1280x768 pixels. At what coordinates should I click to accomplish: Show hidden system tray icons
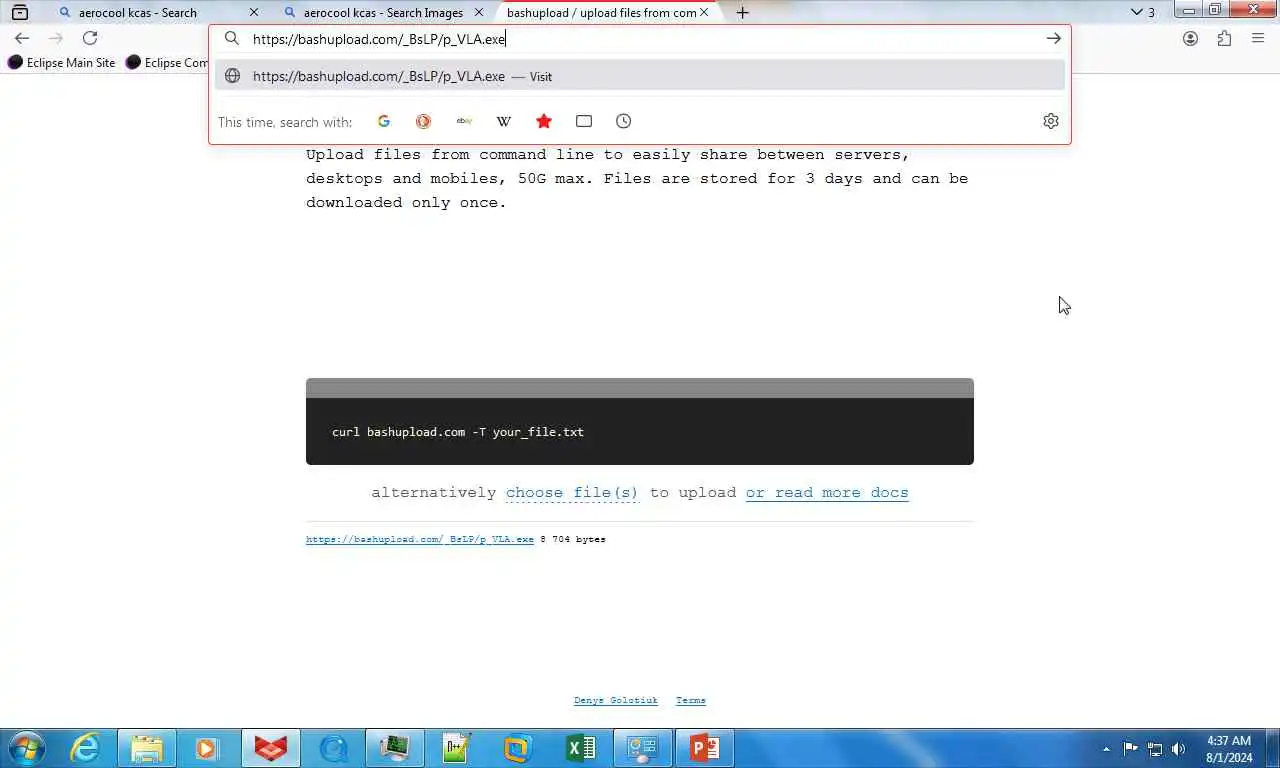pyautogui.click(x=1106, y=748)
